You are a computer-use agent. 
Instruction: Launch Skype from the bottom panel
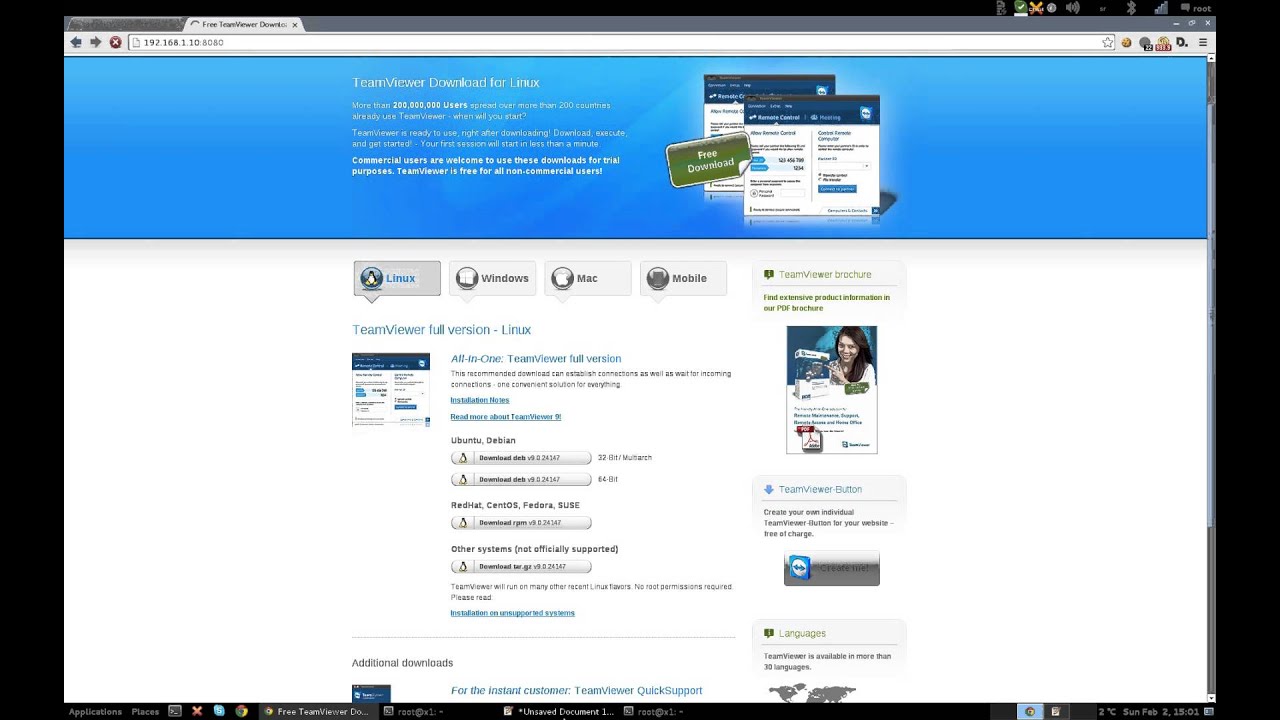219,712
